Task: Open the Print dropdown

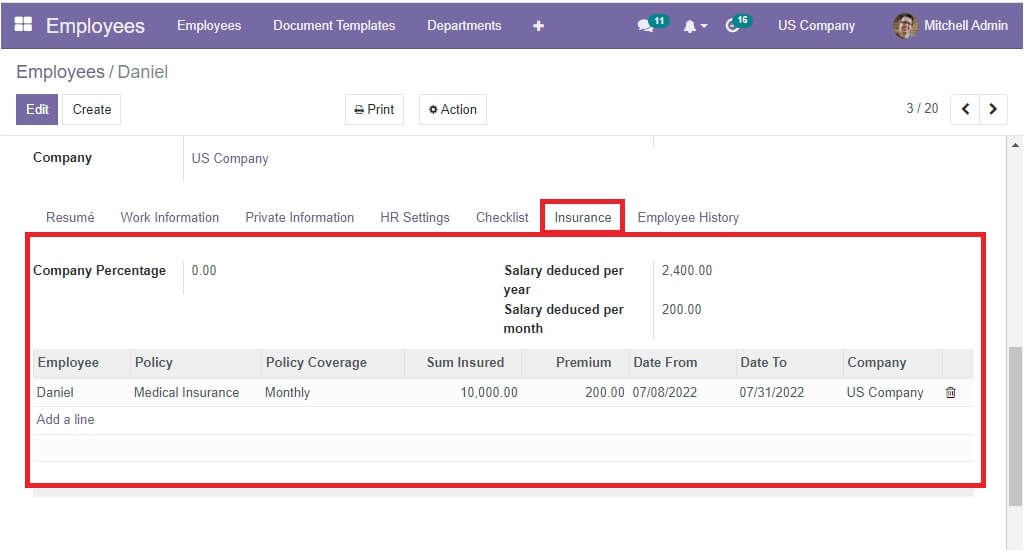Action: pyautogui.click(x=374, y=110)
